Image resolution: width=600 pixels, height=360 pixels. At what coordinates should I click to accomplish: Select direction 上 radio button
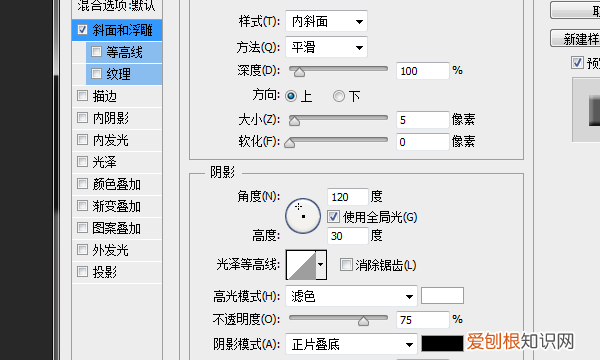(x=291, y=96)
